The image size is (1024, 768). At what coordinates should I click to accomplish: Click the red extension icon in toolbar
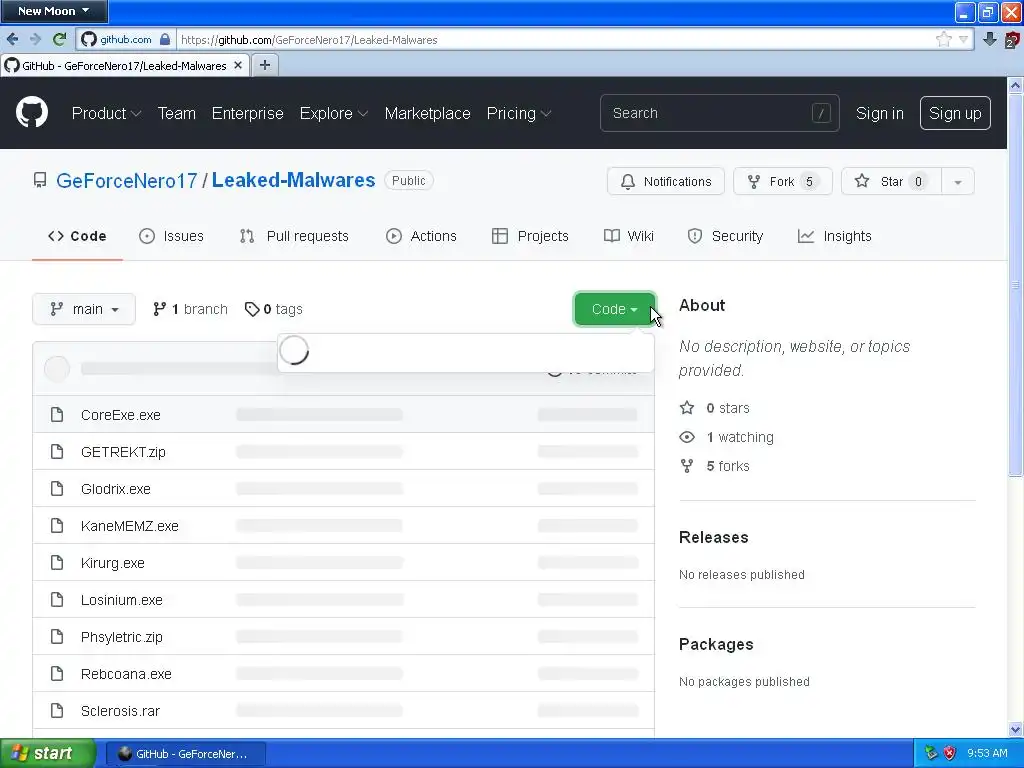click(1012, 39)
